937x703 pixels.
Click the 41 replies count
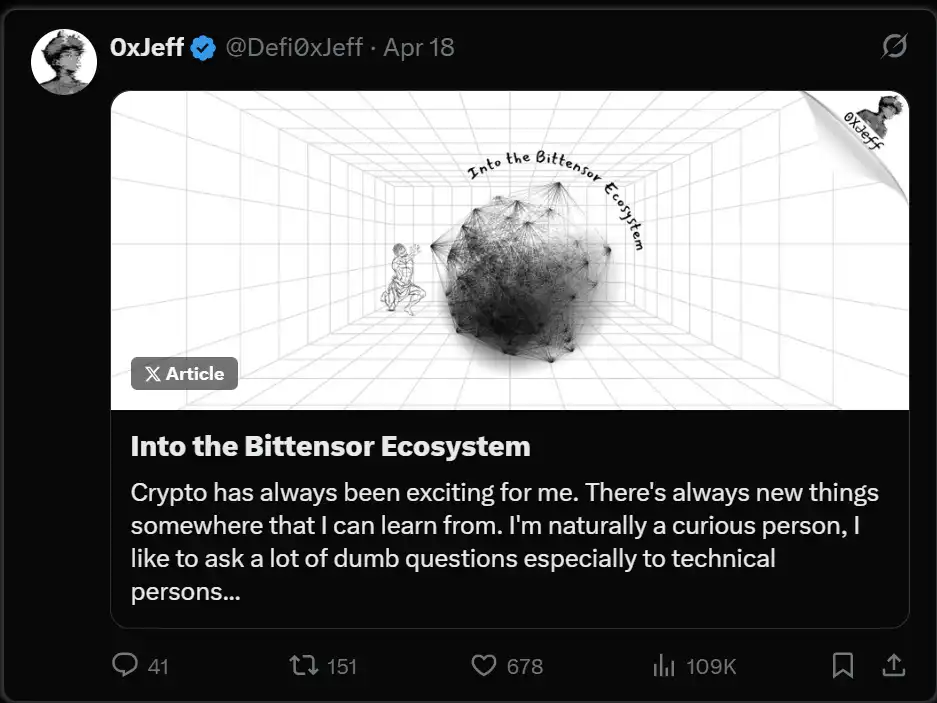[158, 666]
